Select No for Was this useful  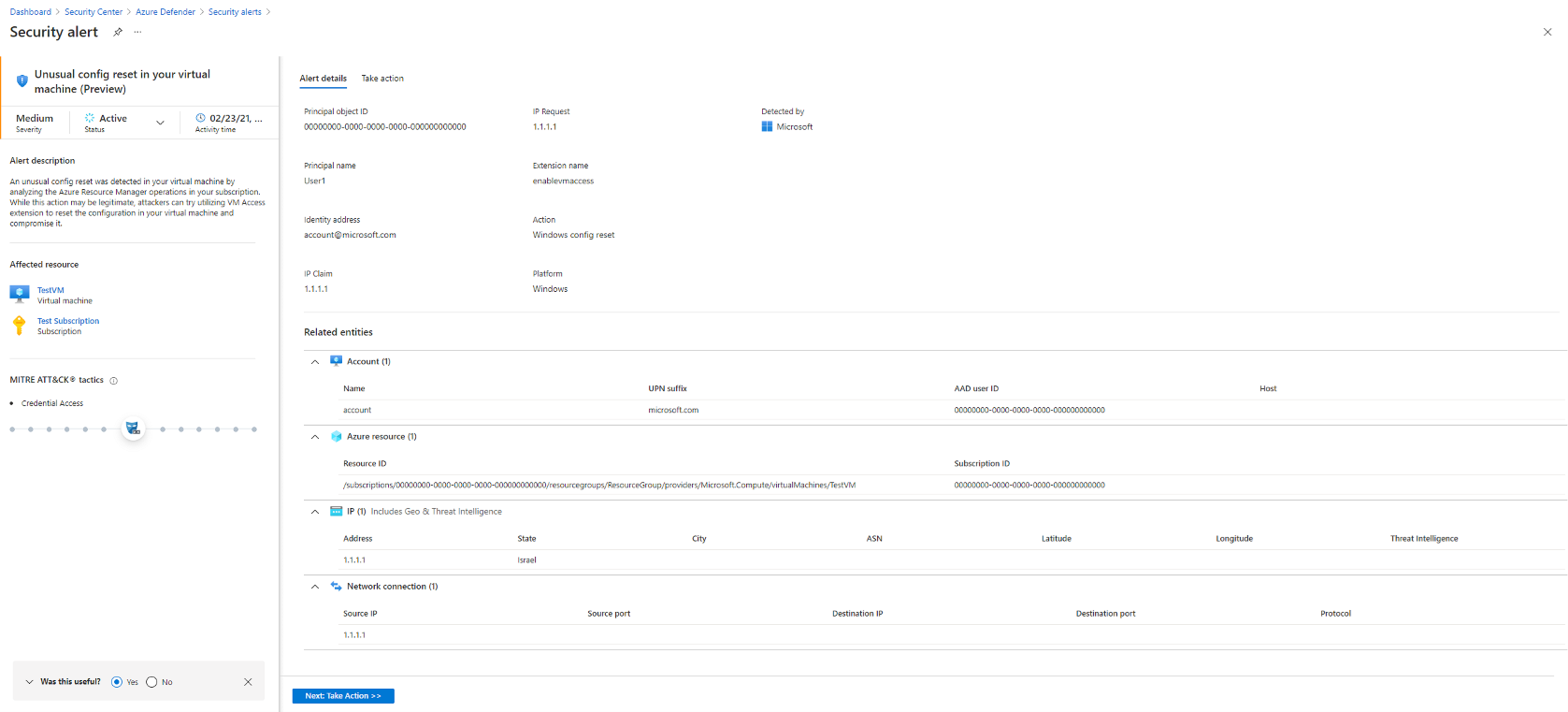tap(151, 682)
